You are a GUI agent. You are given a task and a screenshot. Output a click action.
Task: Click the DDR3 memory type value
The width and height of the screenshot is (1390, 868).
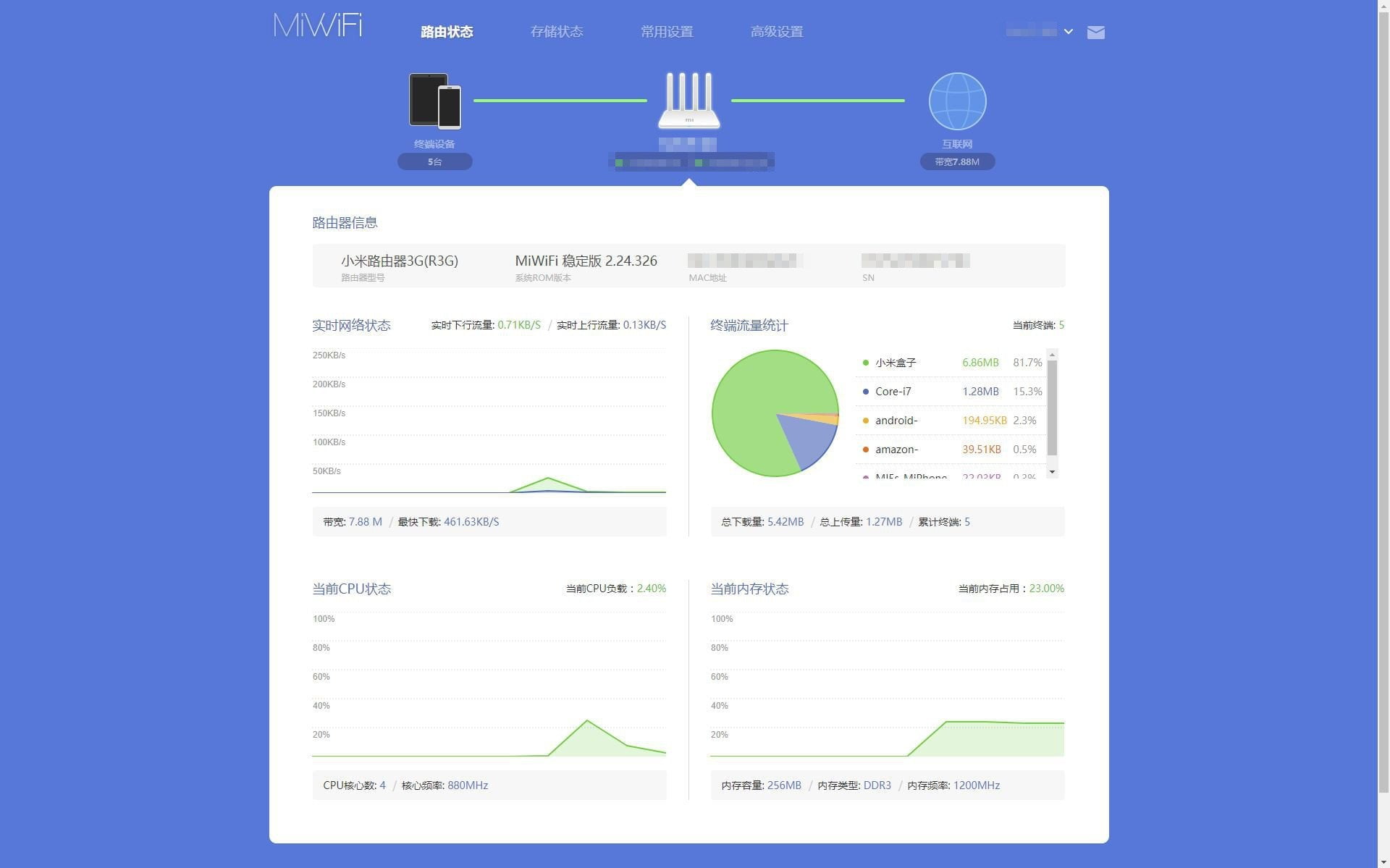(x=877, y=785)
